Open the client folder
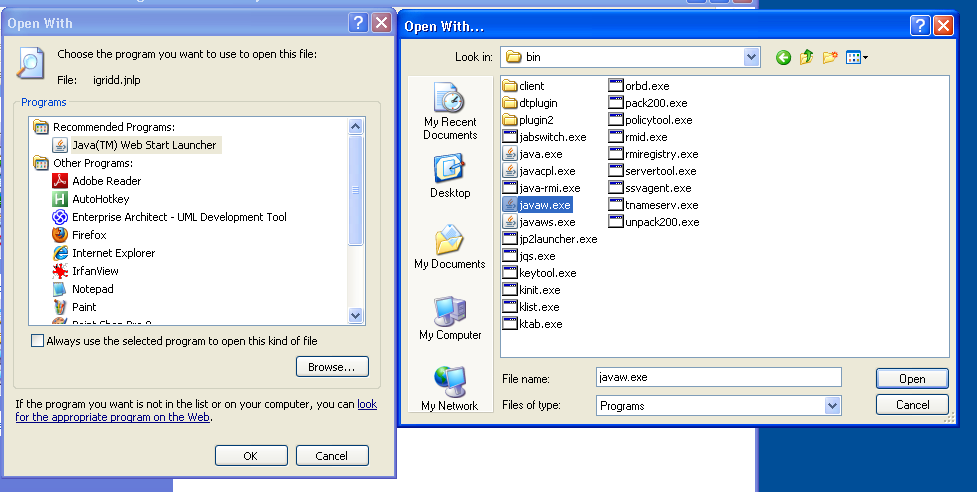The image size is (977, 492). tap(523, 86)
